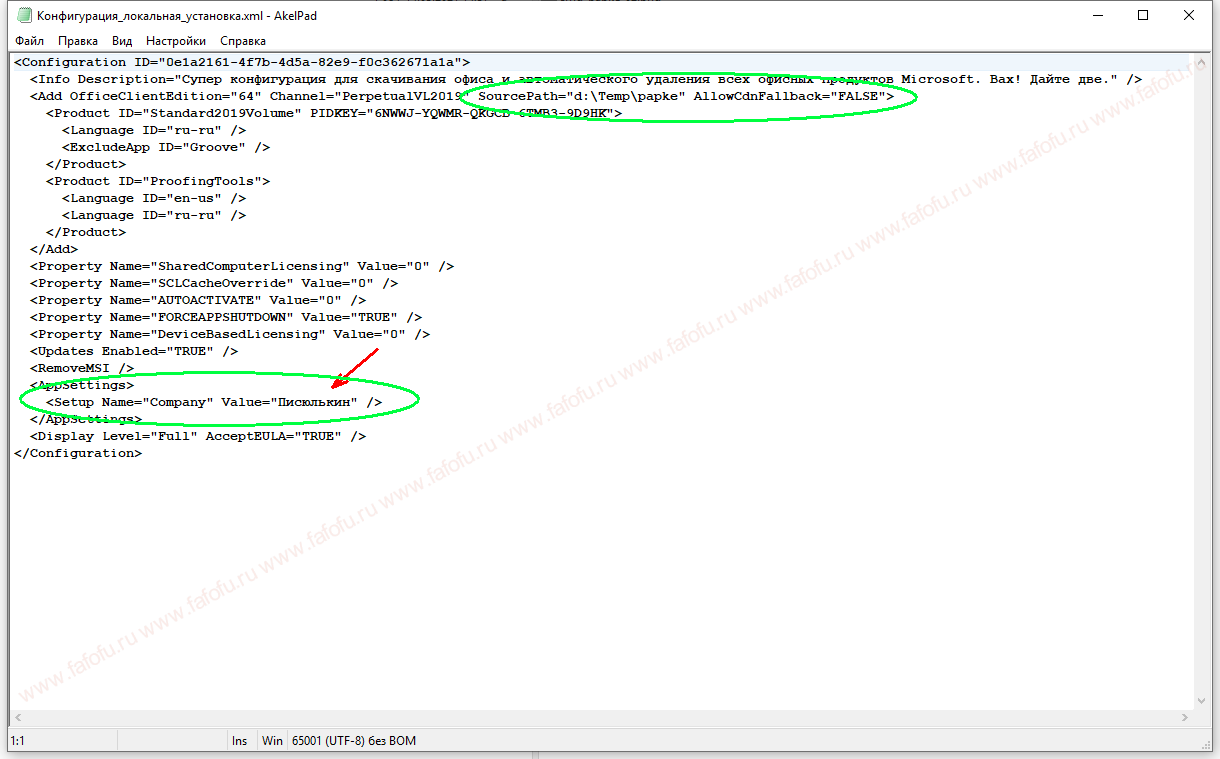Click the Ins mode indicator in status bar

(x=240, y=741)
